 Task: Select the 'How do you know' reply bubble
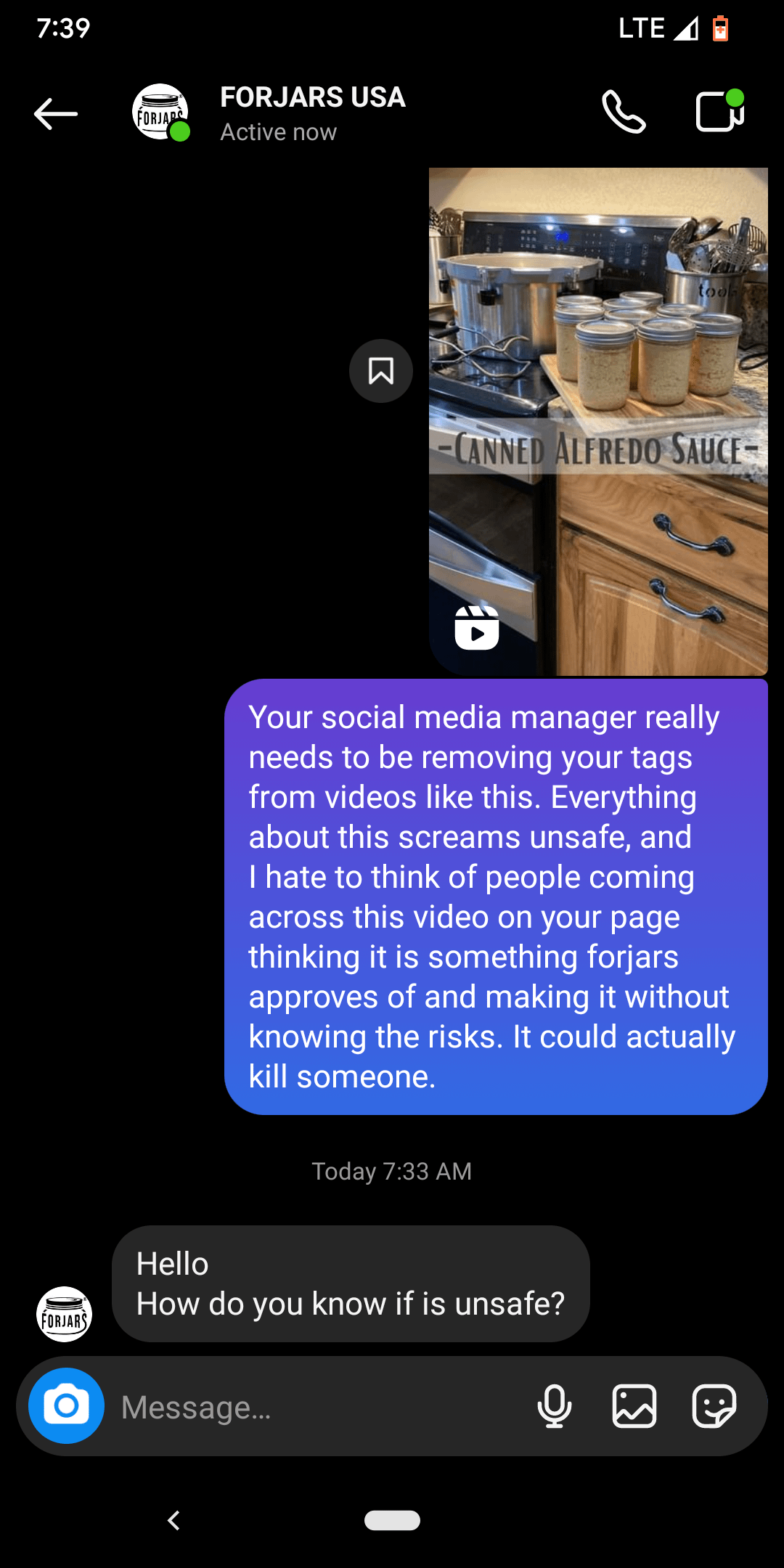pyautogui.click(x=351, y=1283)
